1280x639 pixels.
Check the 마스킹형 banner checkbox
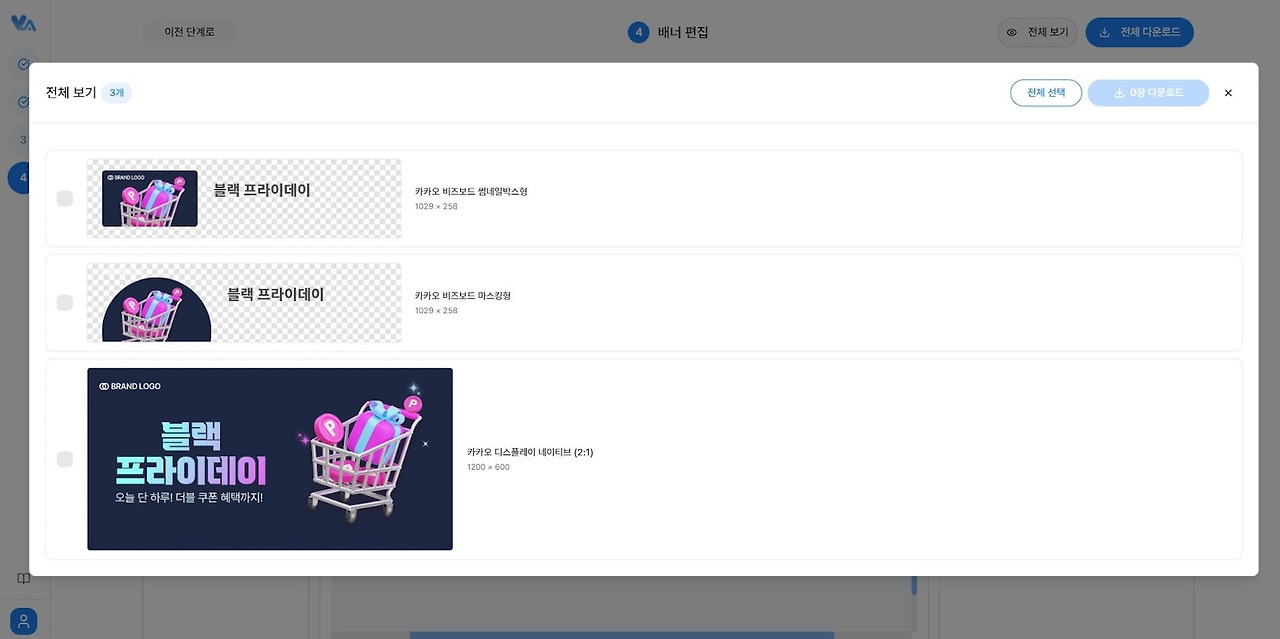pos(65,302)
